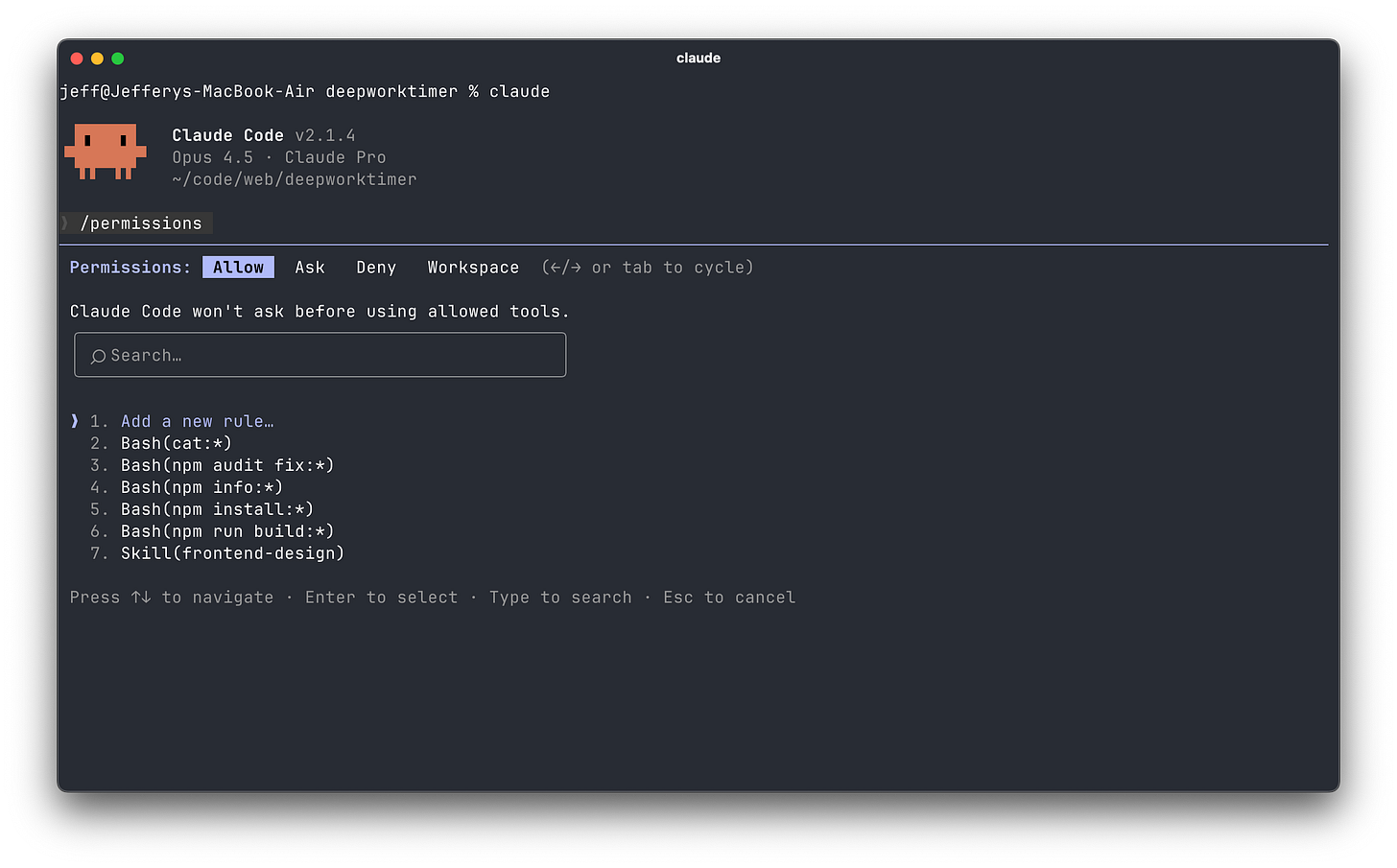This screenshot has height=868, width=1397.
Task: Open the Bash(npm run build:*) rule
Action: tap(227, 530)
